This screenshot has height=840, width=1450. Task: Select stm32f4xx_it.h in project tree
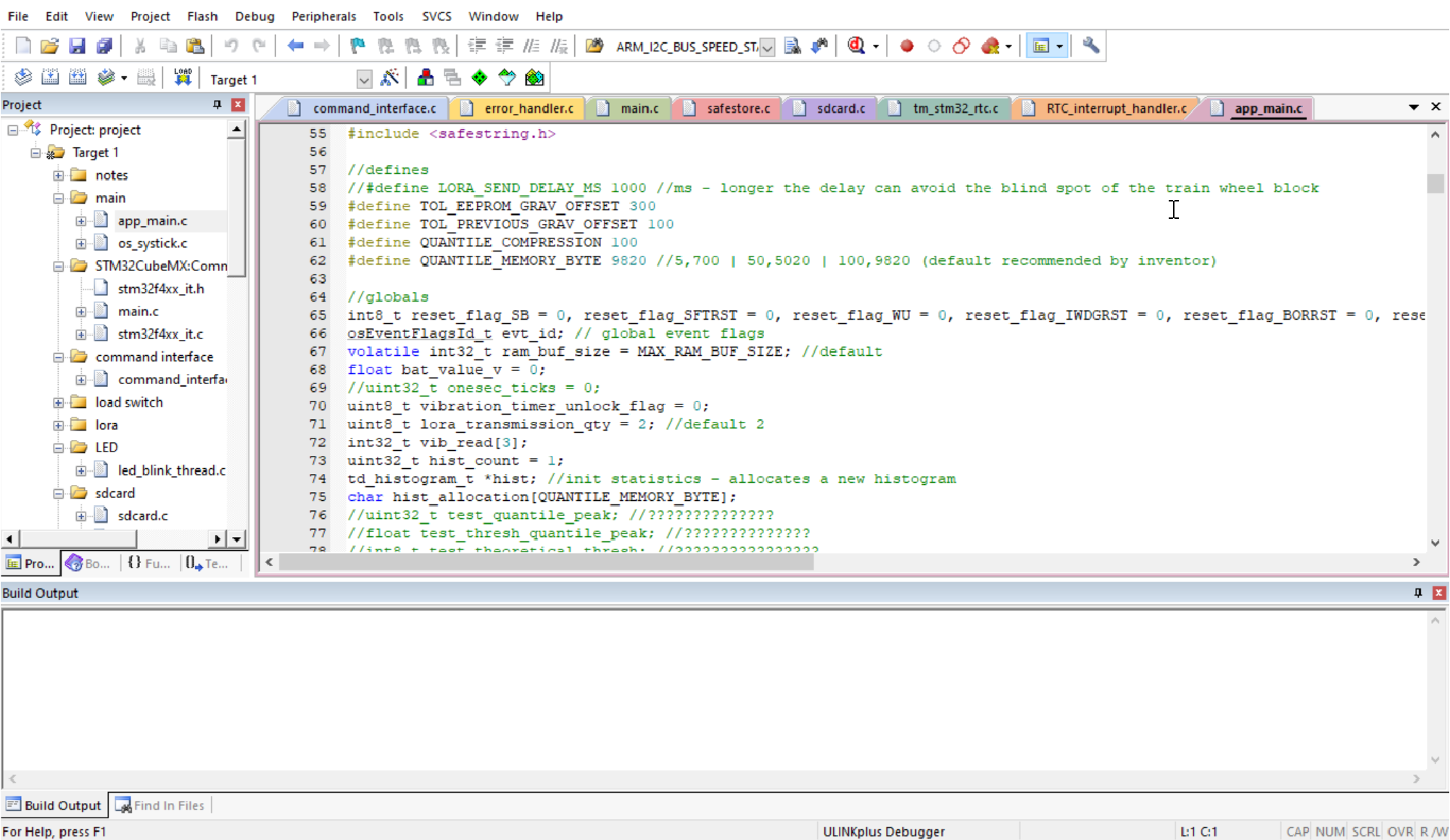[161, 288]
